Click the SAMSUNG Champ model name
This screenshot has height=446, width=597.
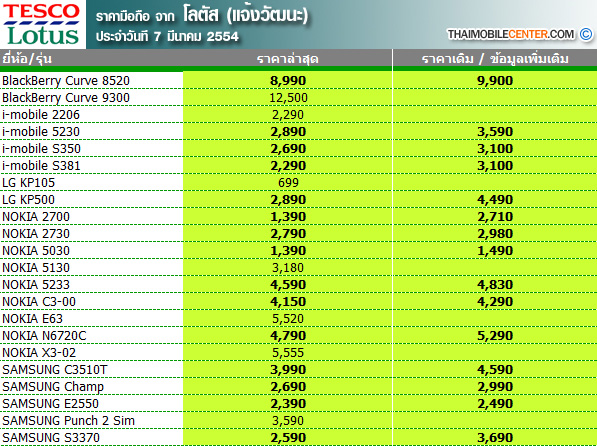53,387
